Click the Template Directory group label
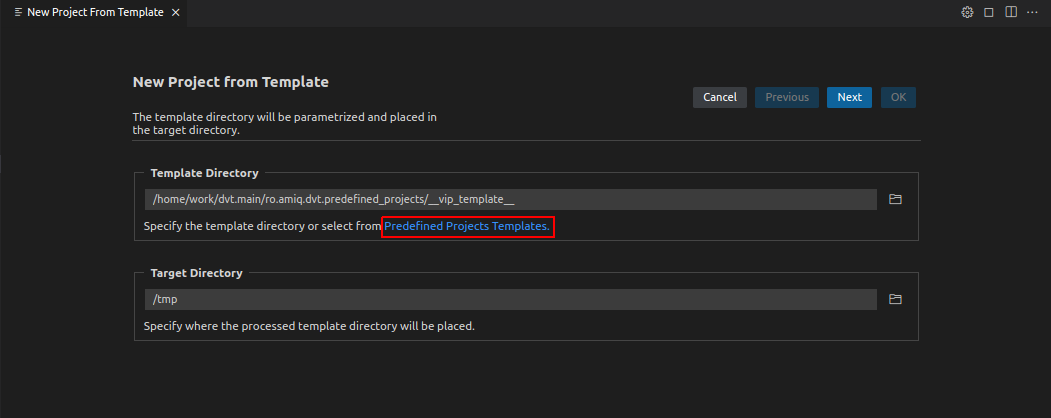 pyautogui.click(x=204, y=173)
